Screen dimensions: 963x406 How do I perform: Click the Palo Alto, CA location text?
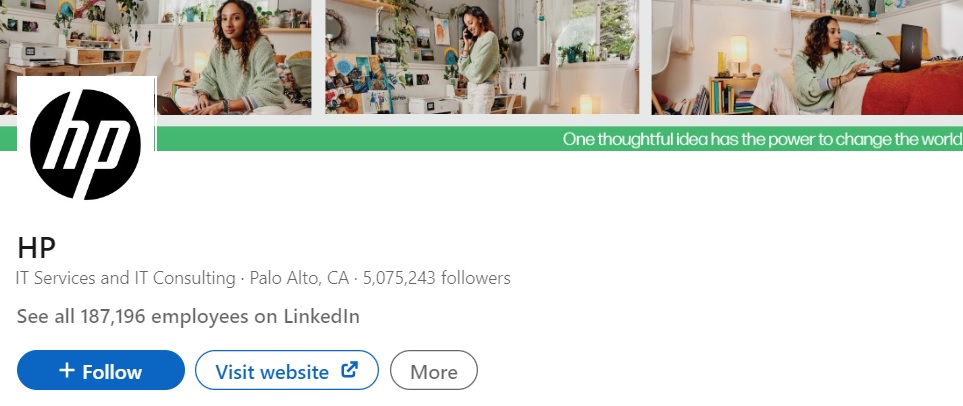pos(299,278)
